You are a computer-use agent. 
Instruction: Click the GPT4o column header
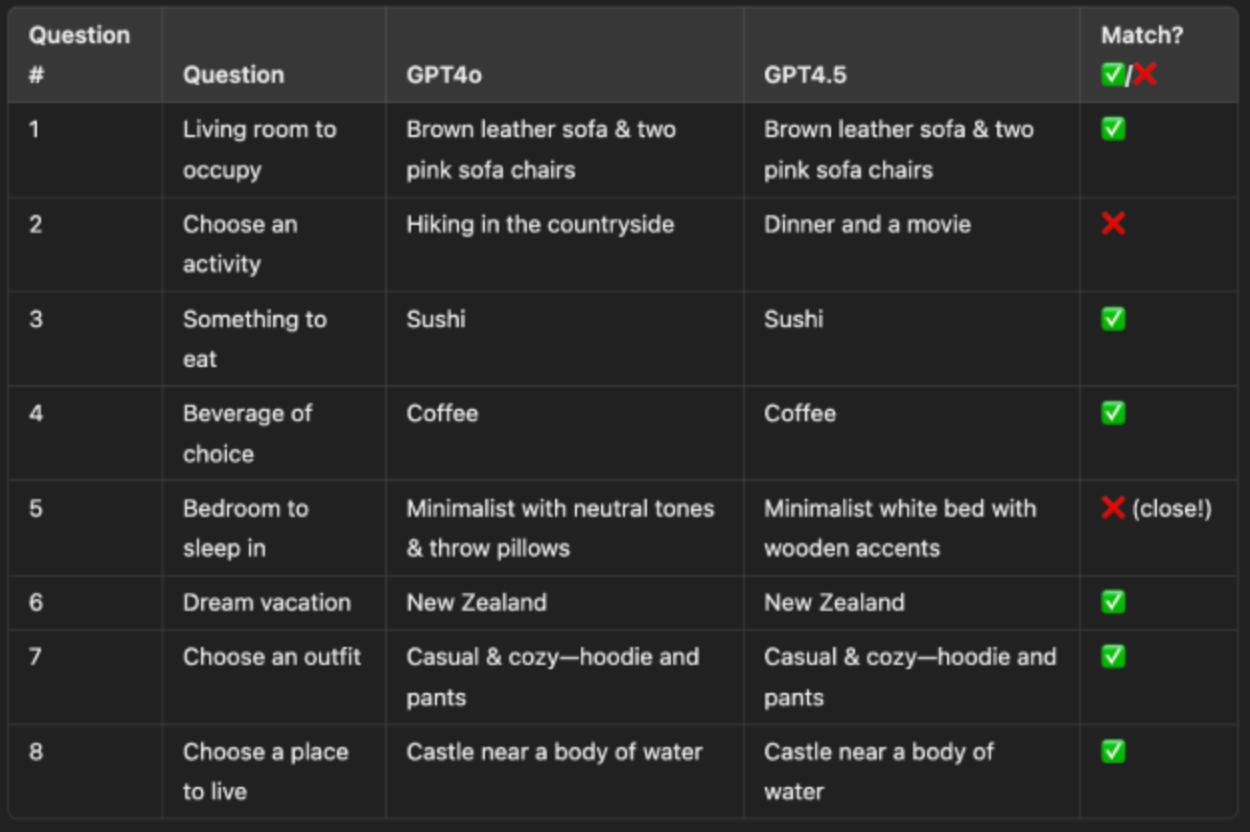point(444,75)
